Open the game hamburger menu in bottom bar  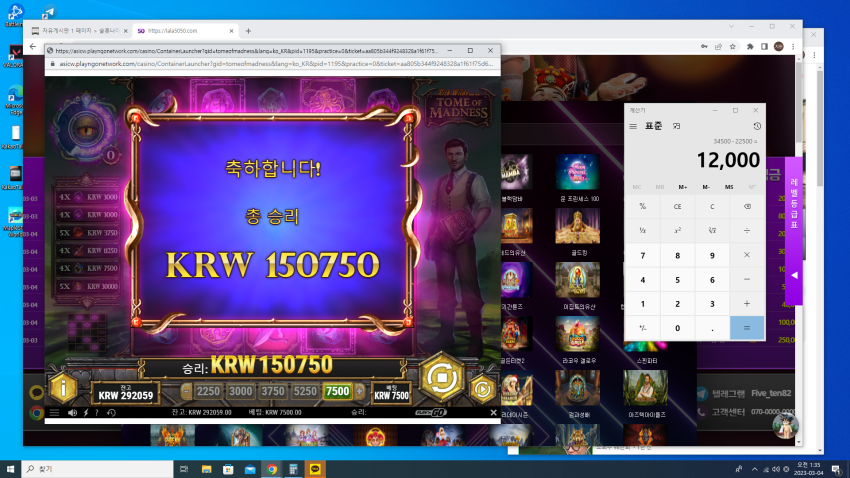tap(54, 413)
